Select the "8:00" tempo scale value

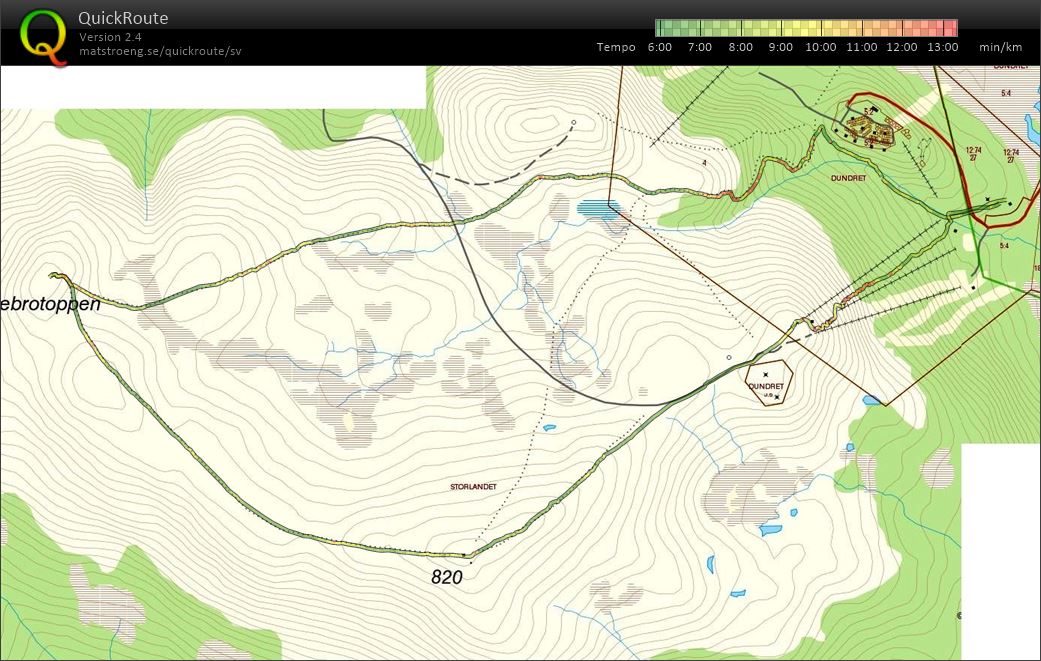[x=740, y=47]
